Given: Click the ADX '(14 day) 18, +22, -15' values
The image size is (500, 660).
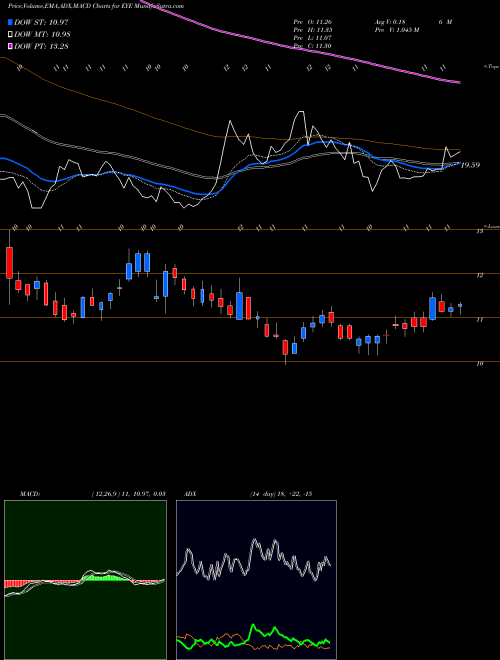Looking at the screenshot, I should (x=280, y=494).
